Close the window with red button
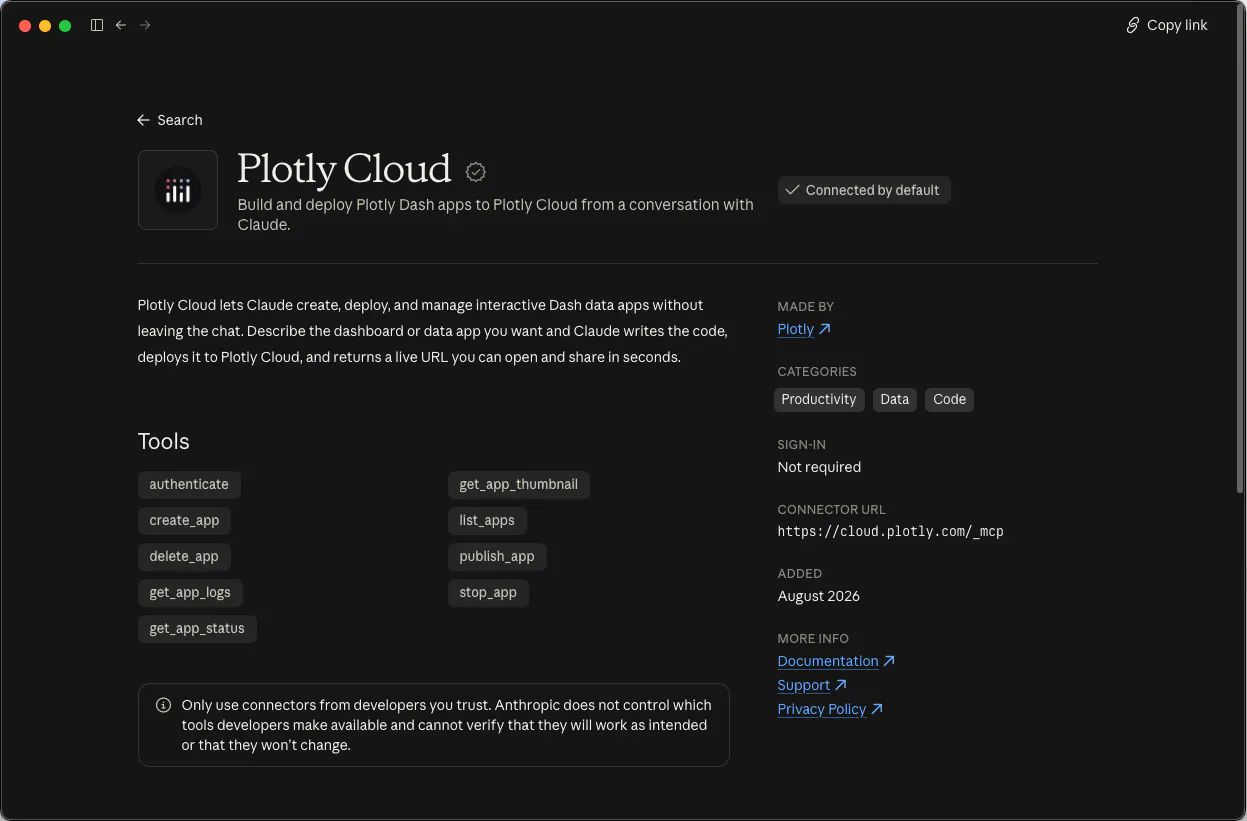The width and height of the screenshot is (1247, 821). [25, 25]
